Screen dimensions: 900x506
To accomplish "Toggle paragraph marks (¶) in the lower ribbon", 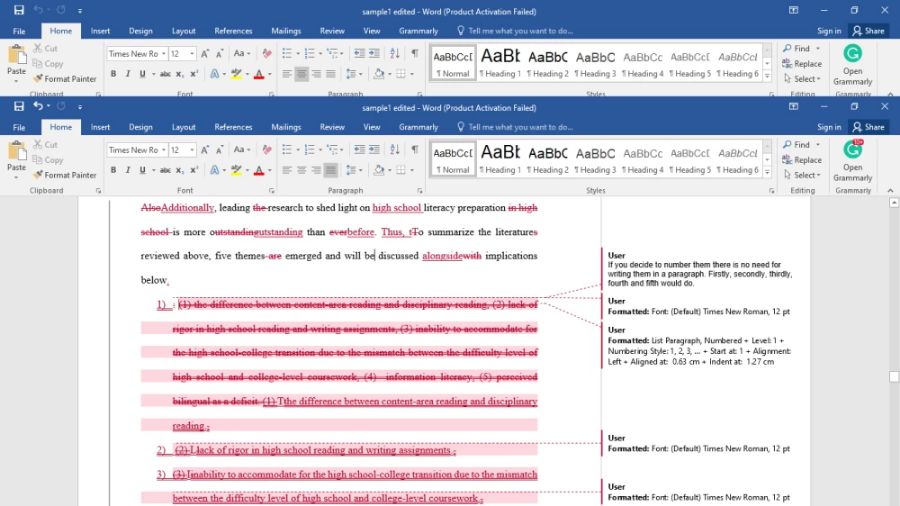I will pyautogui.click(x=414, y=150).
